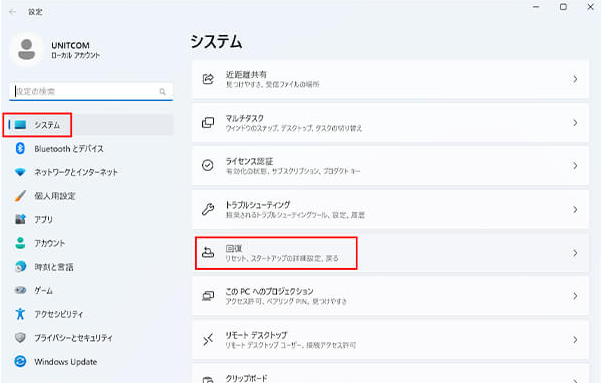Expand the マルチタスク row chevron
Screen dimensions: 601x383
[x=575, y=123]
